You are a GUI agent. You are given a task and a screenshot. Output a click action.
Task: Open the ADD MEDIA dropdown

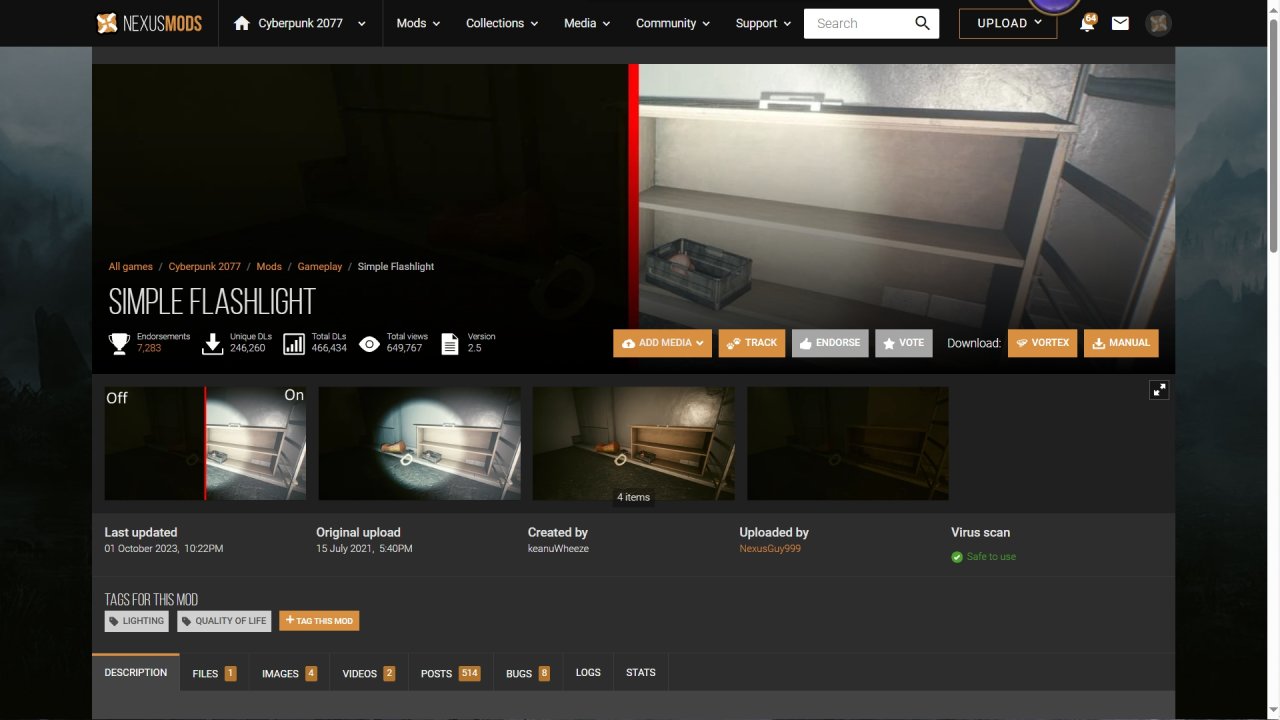coord(663,343)
